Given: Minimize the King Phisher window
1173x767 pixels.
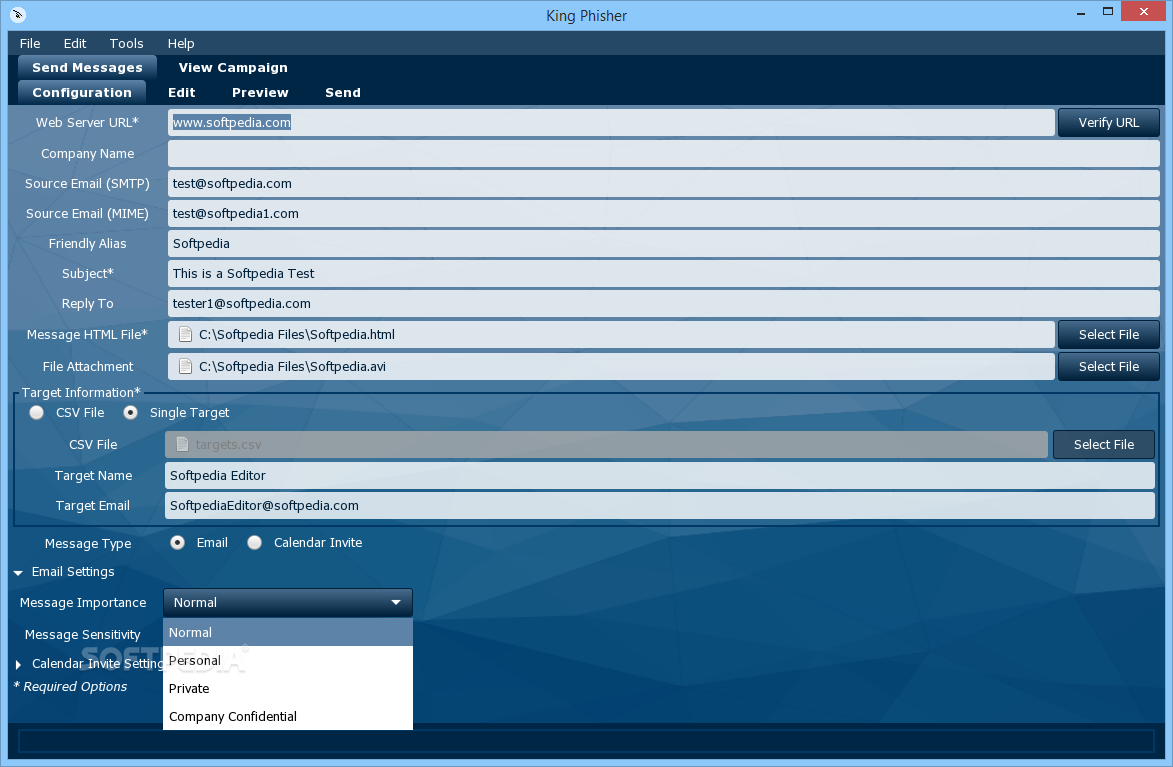Looking at the screenshot, I should click(x=1081, y=13).
